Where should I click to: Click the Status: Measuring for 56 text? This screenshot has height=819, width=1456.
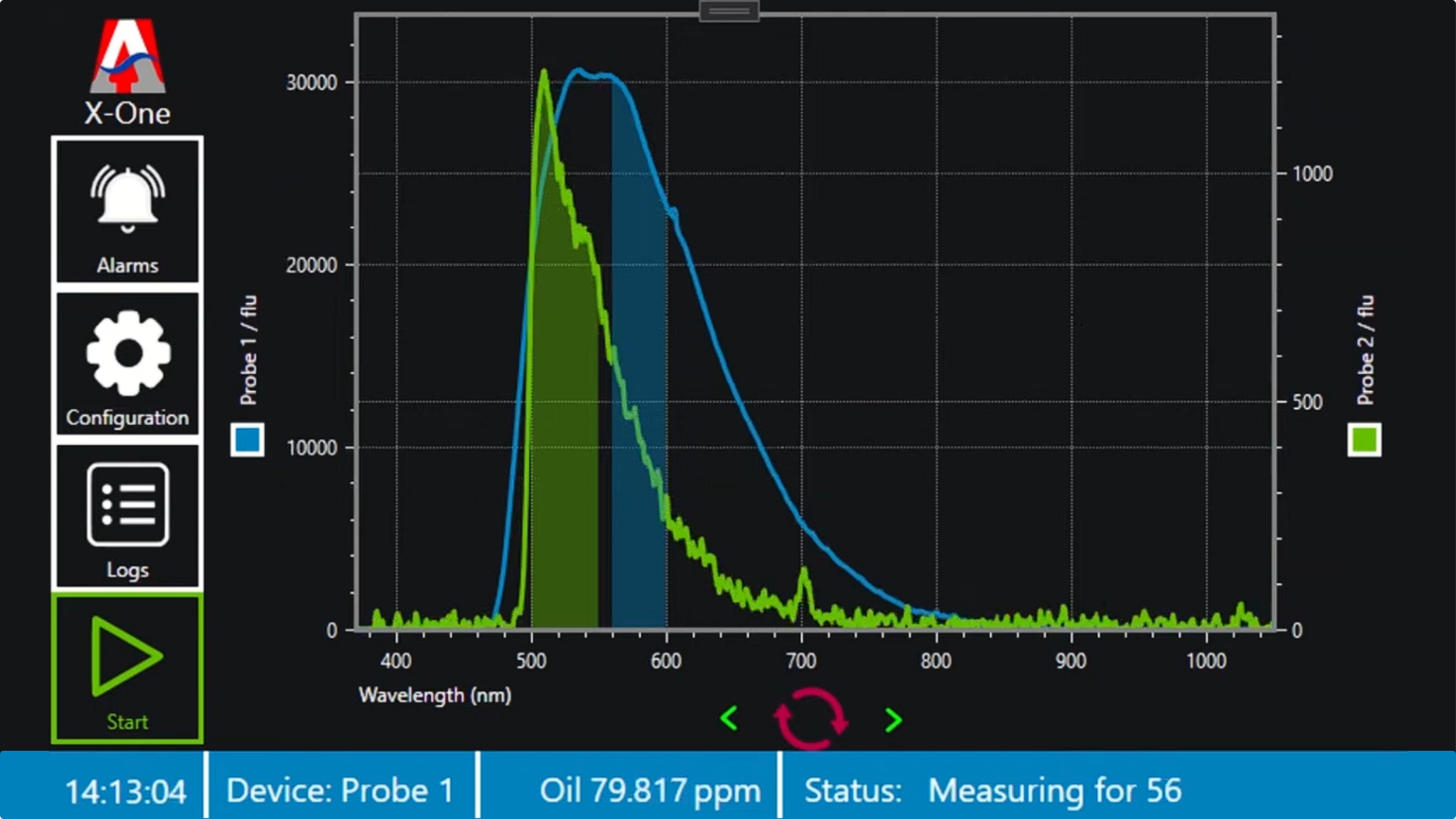pyautogui.click(x=993, y=790)
